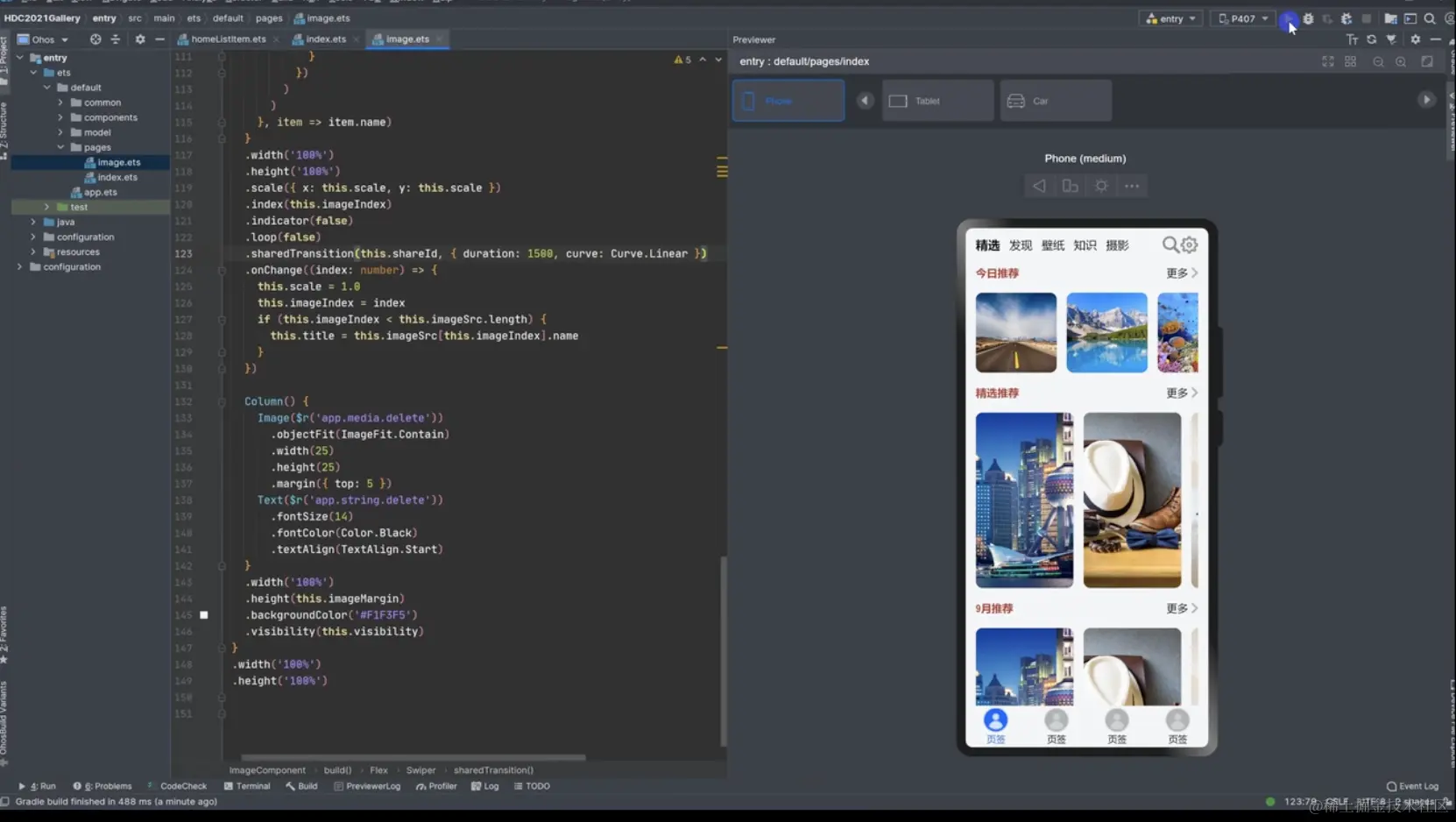
Task: Open the CodeCheck tool window
Action: pyautogui.click(x=178, y=786)
